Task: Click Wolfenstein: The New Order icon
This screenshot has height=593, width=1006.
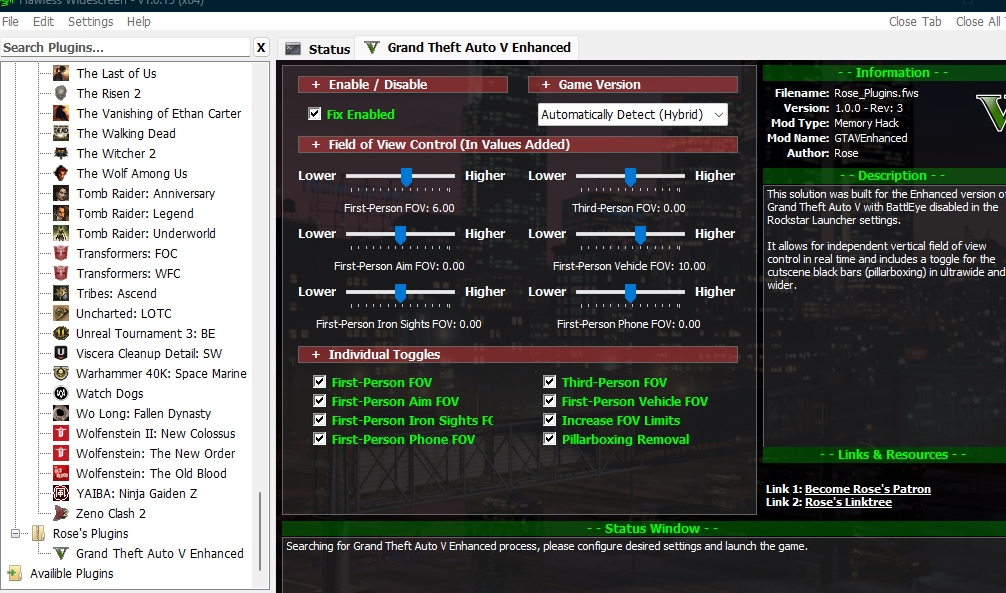Action: point(61,453)
